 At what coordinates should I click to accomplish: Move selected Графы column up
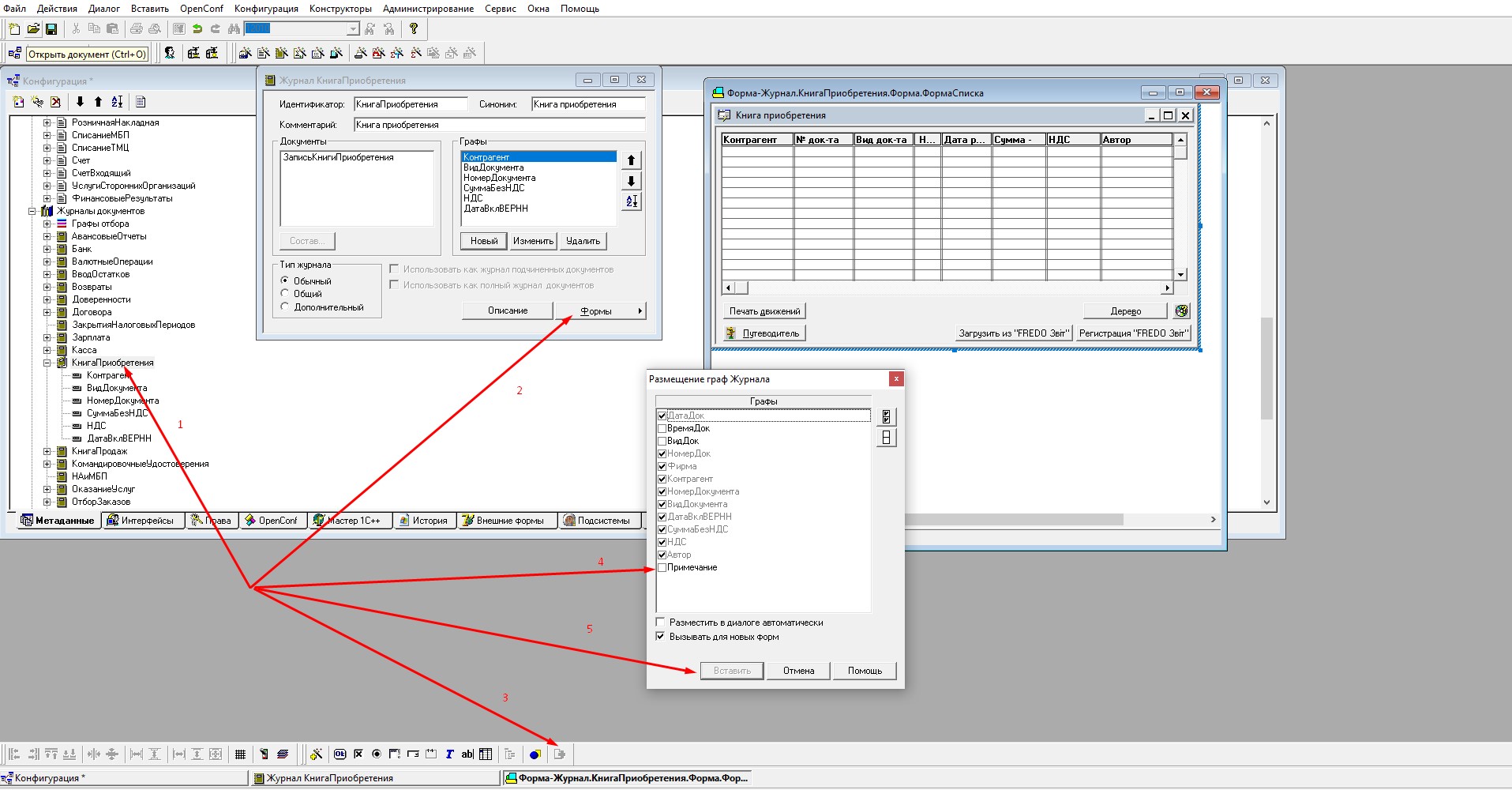click(631, 160)
